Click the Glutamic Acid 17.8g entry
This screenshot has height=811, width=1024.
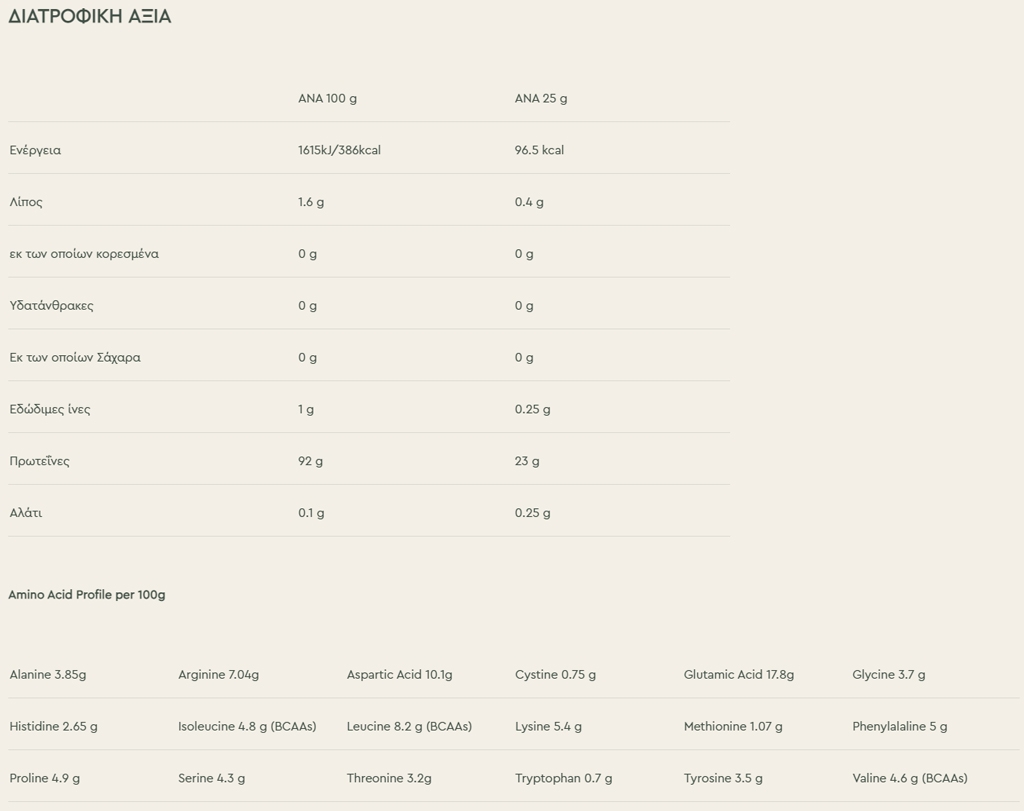coord(739,675)
